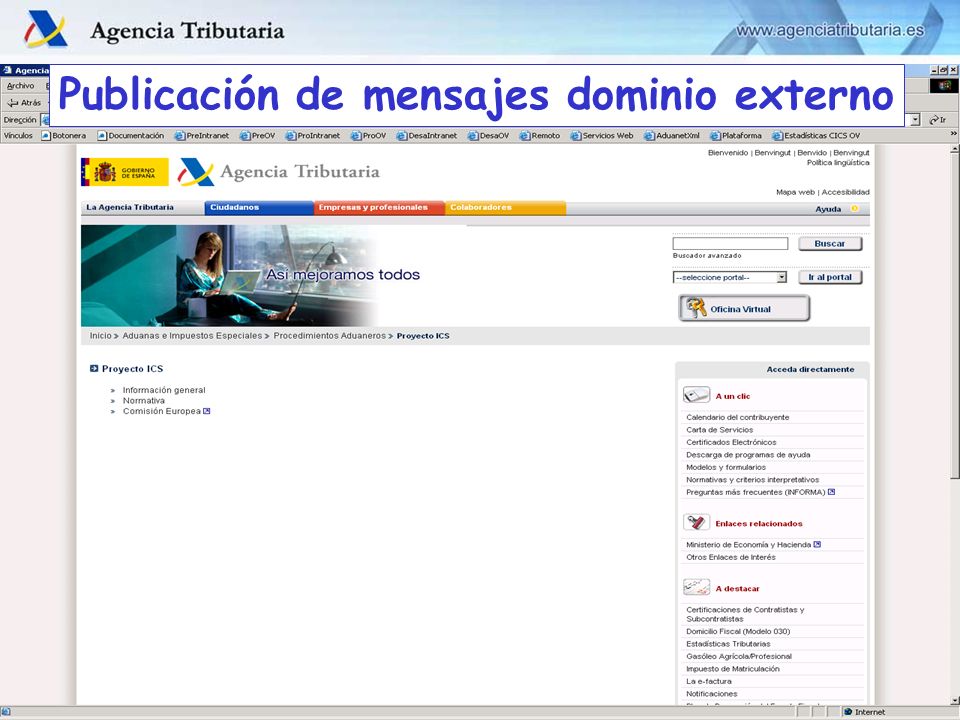Expand the Vínculos toolbar overflow chevron
Screen dimensions: 960x720
[x=953, y=134]
